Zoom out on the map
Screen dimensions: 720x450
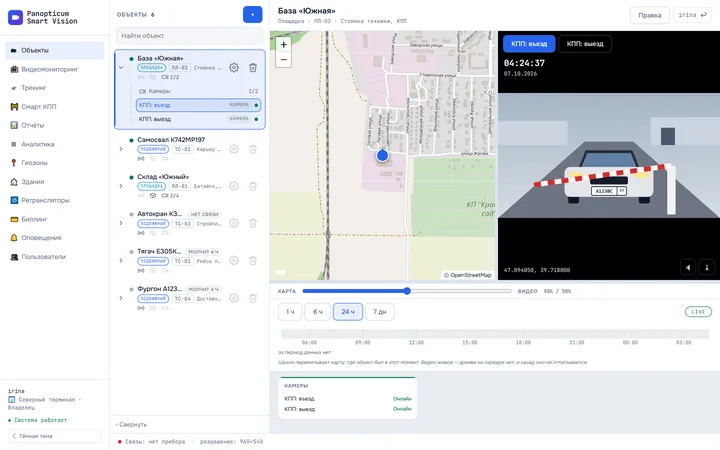(x=283, y=60)
